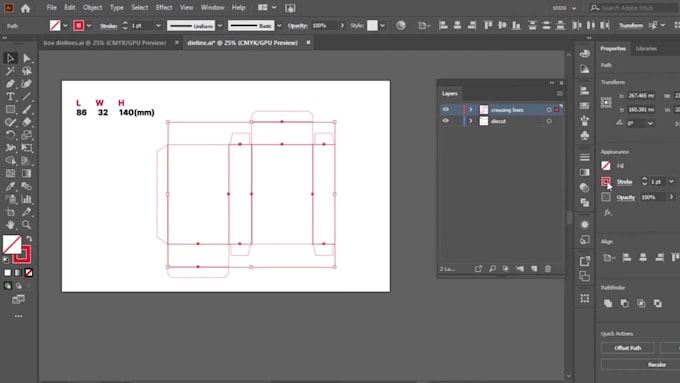Locate object using Layers panel magnifier
Image resolution: width=680 pixels, height=383 pixels.
click(x=492, y=269)
